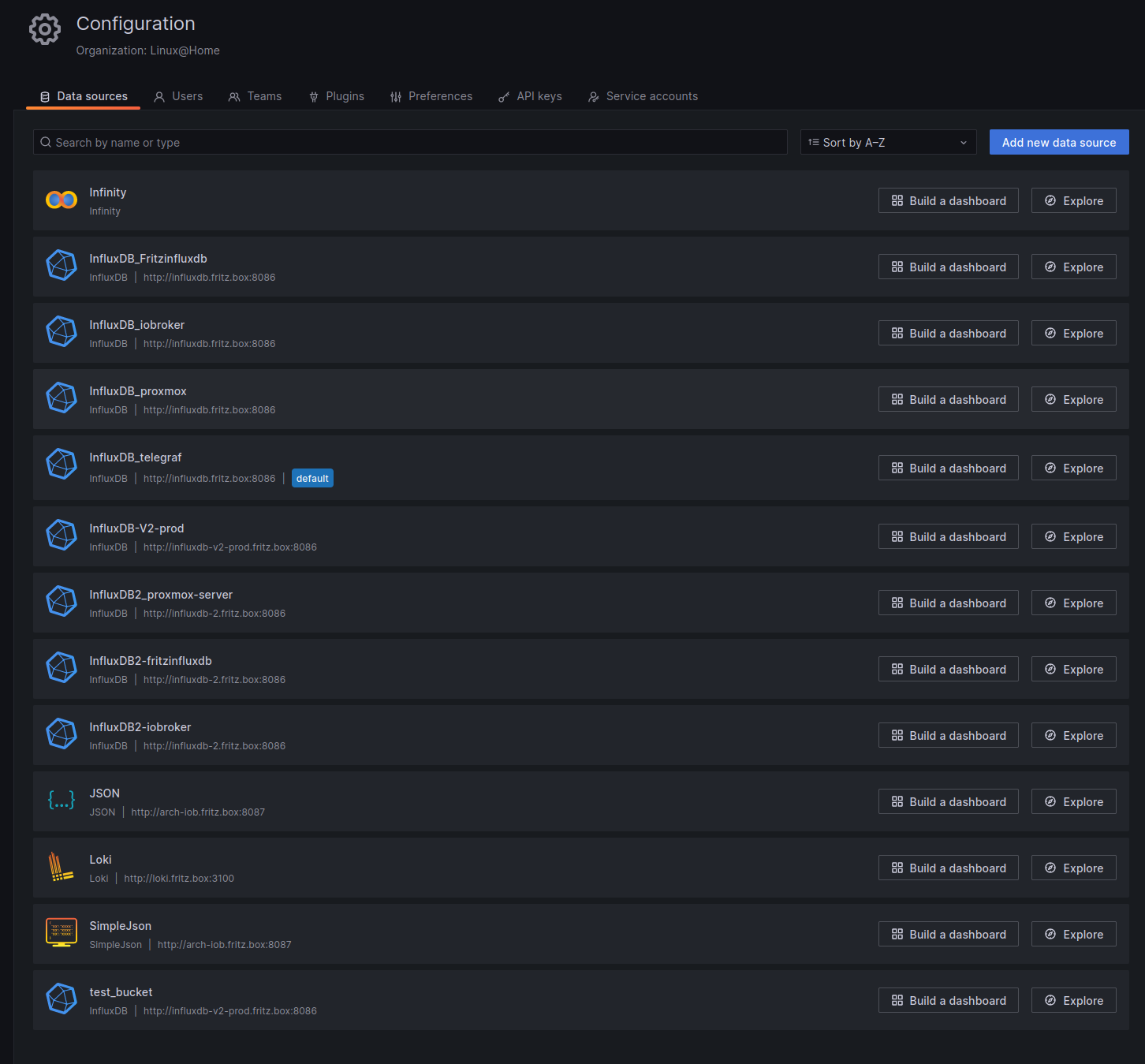
Task: Click the SimpleJson monitor icon
Action: click(x=62, y=932)
